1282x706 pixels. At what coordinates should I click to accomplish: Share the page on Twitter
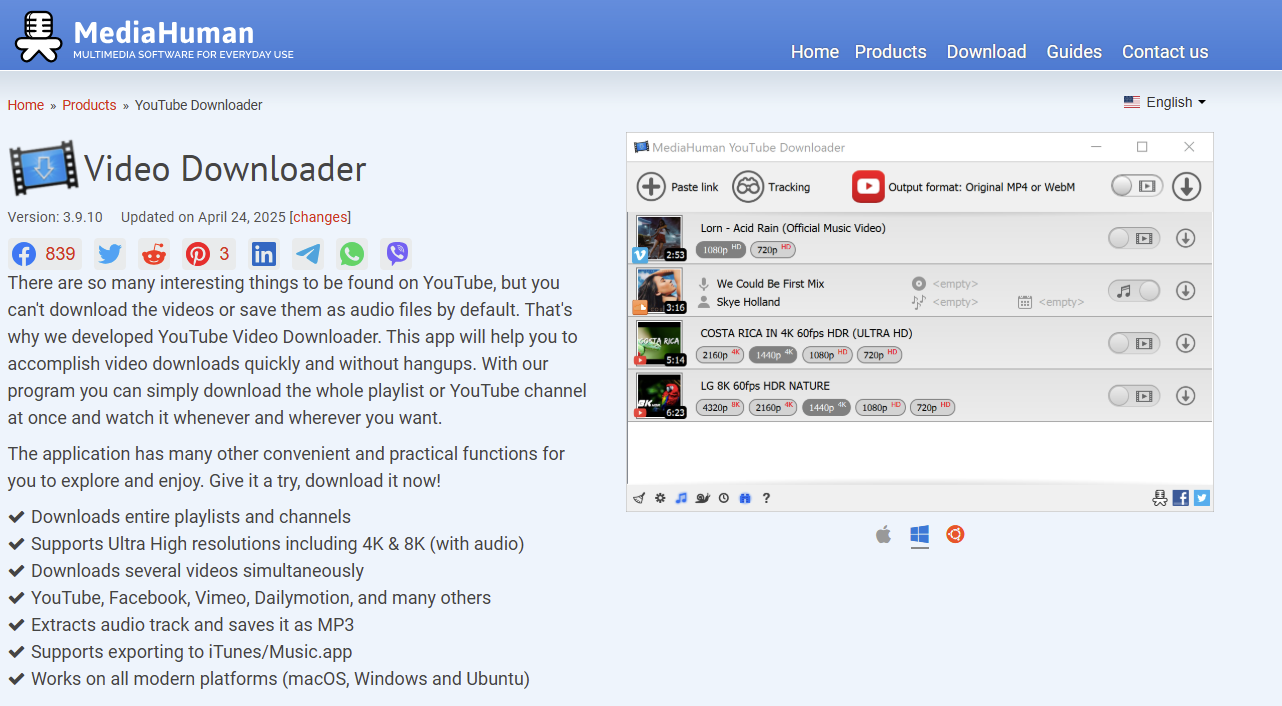click(x=110, y=253)
